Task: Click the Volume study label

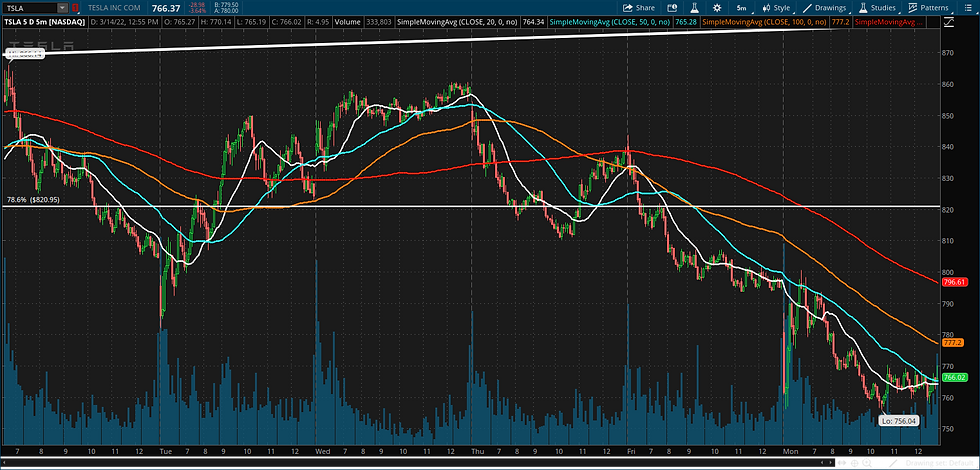Action: pos(347,22)
